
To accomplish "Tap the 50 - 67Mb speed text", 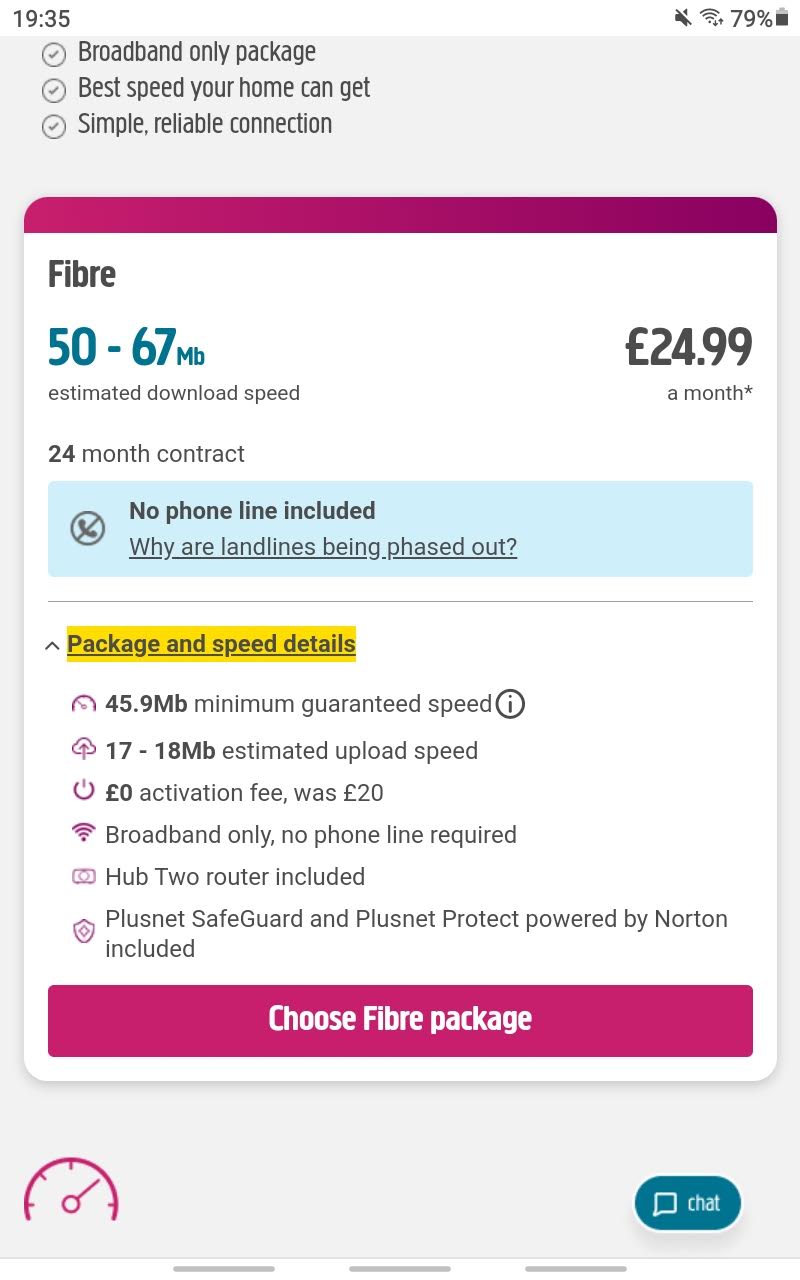I will click(126, 350).
